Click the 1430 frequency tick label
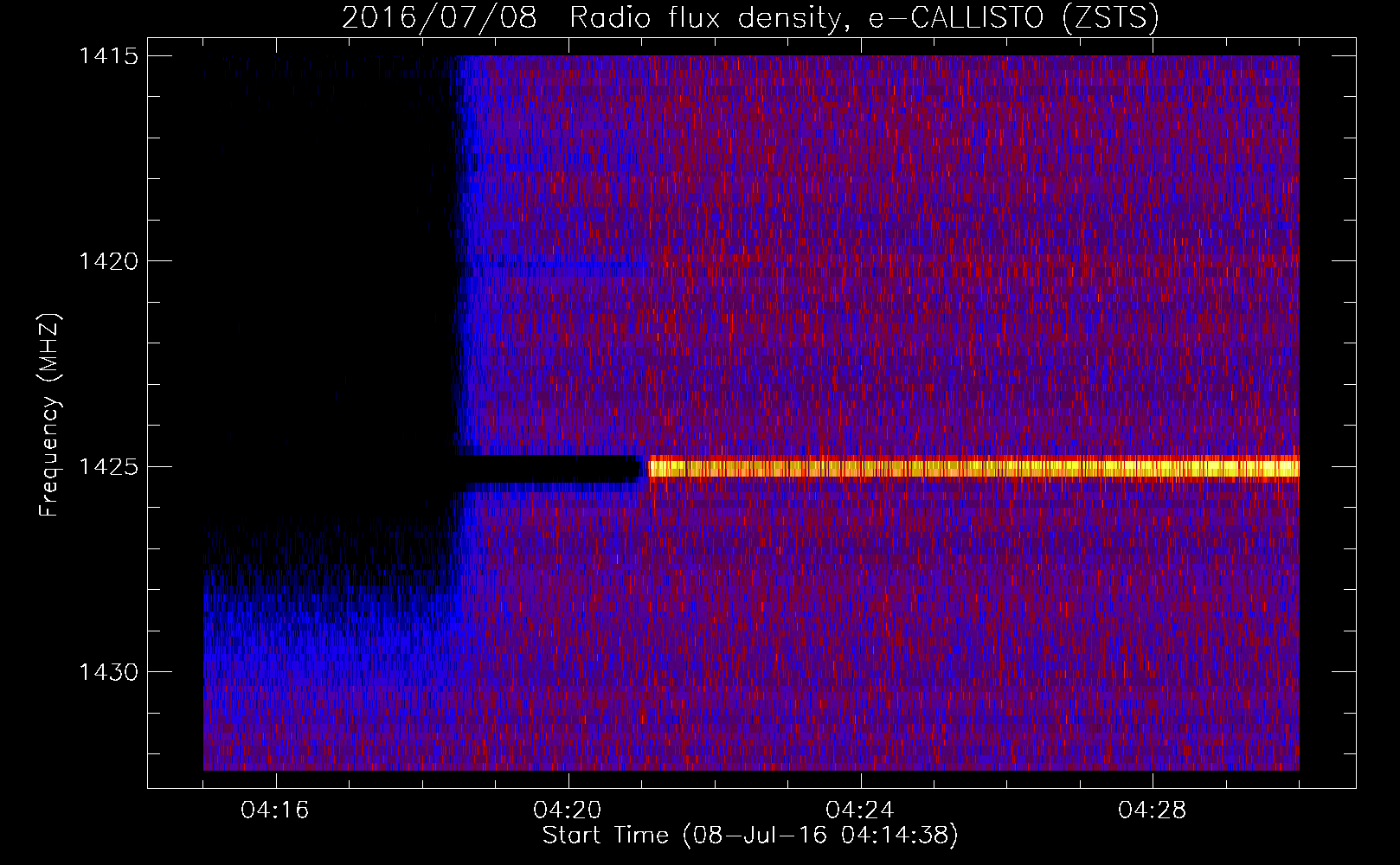Image resolution: width=1400 pixels, height=865 pixels. (108, 672)
